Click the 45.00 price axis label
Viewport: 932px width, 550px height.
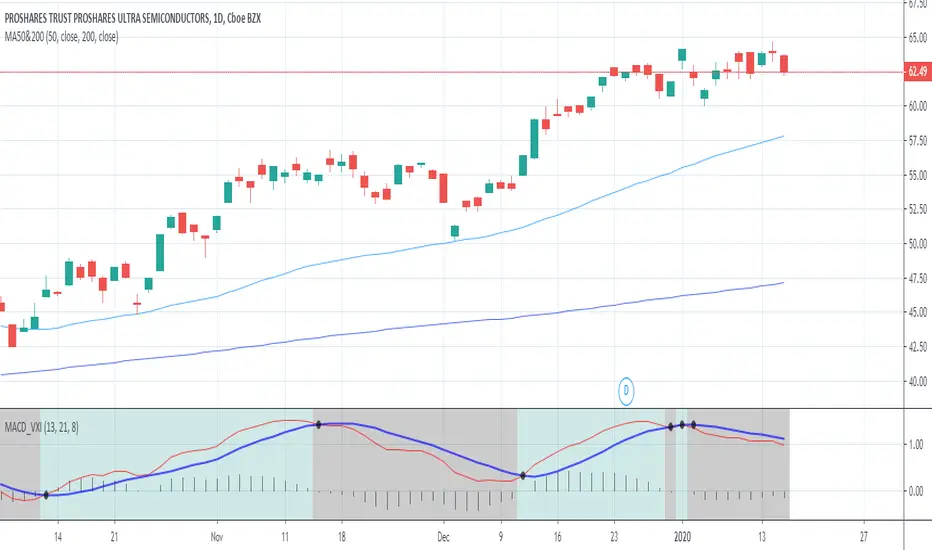click(x=917, y=312)
